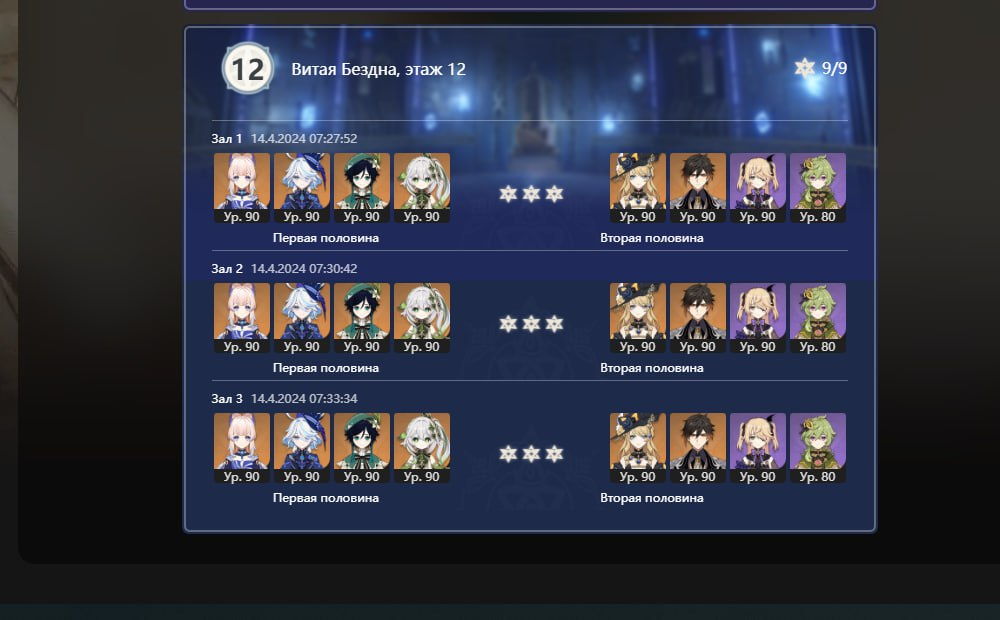
Task: Click Fischl portrait in Зал 3 second half
Action: point(758,448)
